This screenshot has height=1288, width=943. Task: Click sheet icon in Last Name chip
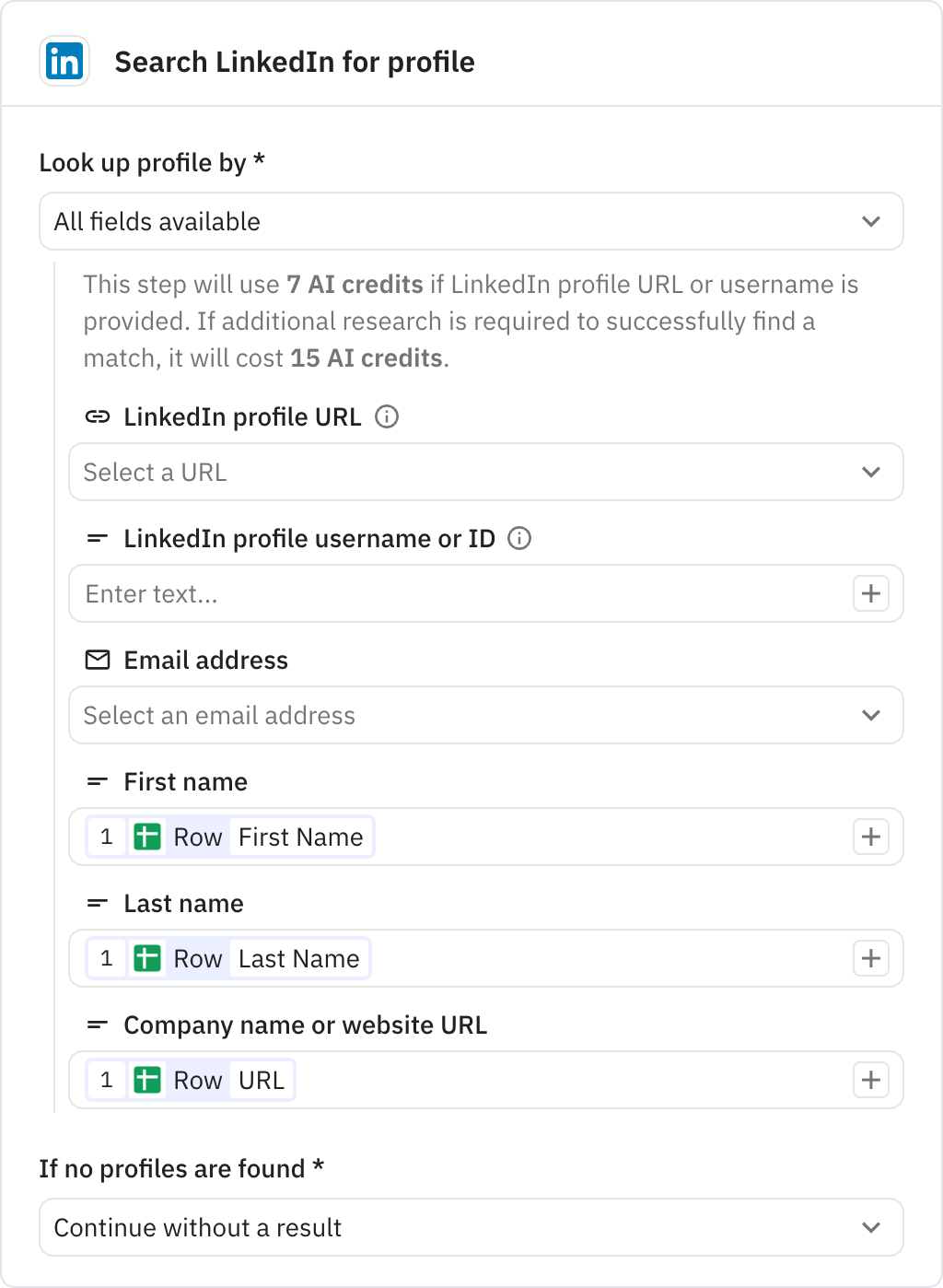point(147,958)
